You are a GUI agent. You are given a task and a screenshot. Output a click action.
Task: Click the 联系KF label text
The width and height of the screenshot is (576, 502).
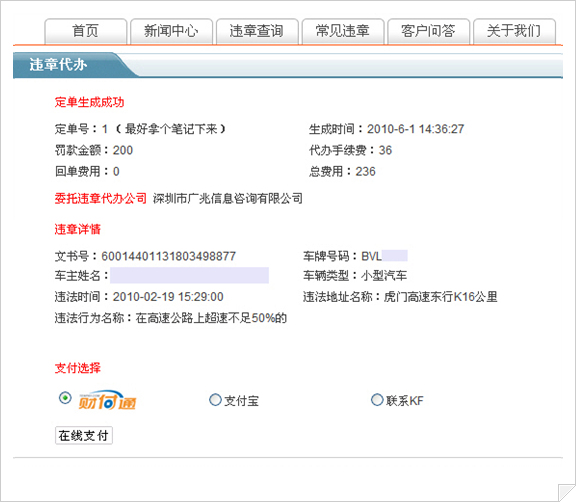tap(404, 401)
